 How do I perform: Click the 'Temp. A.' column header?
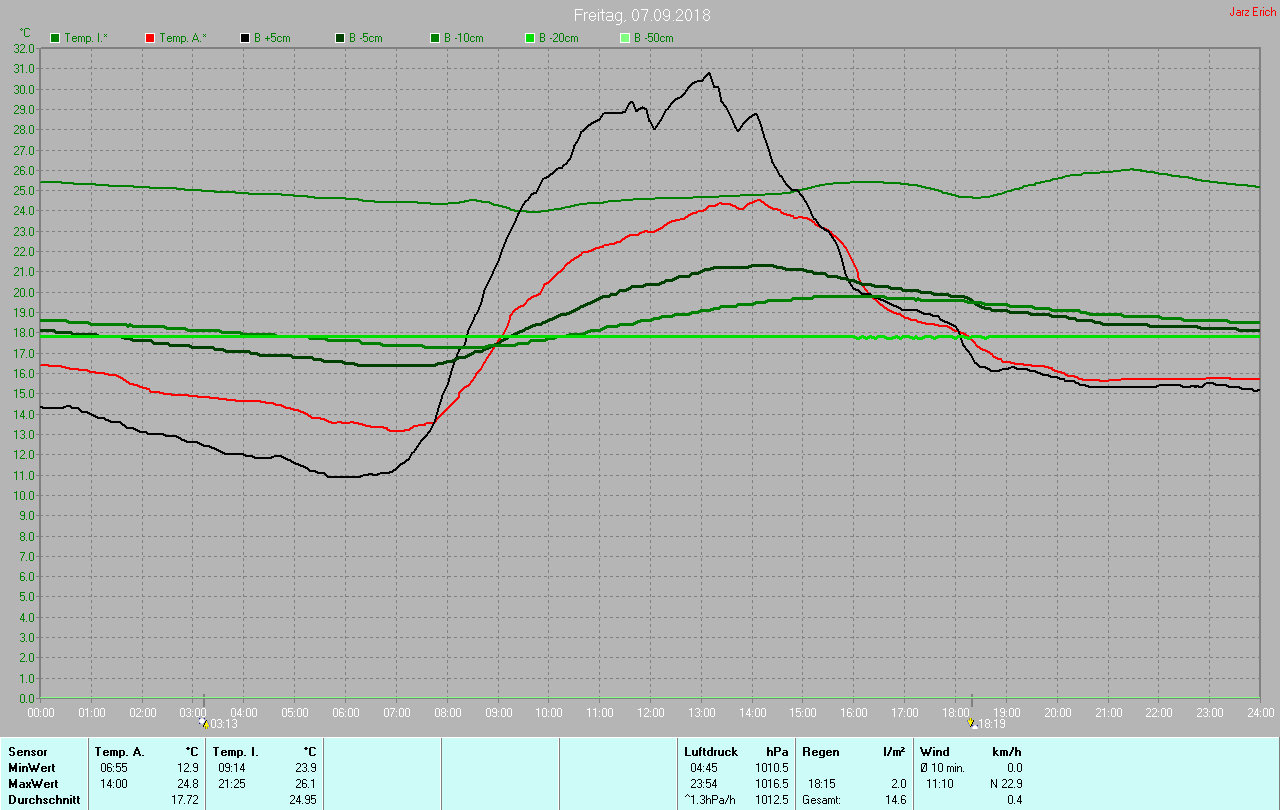pos(120,752)
